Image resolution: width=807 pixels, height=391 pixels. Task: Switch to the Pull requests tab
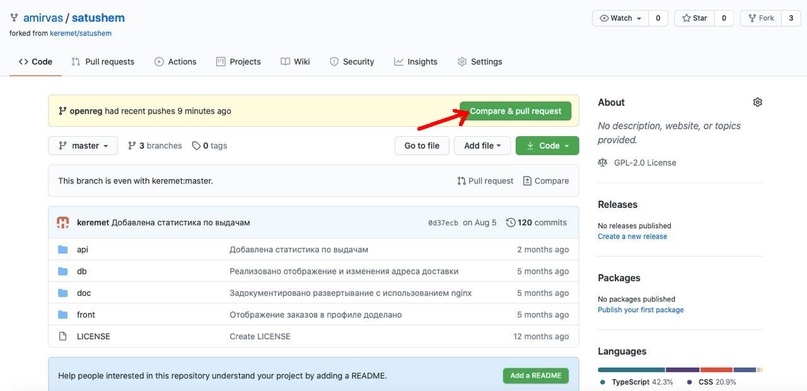[x=102, y=62]
